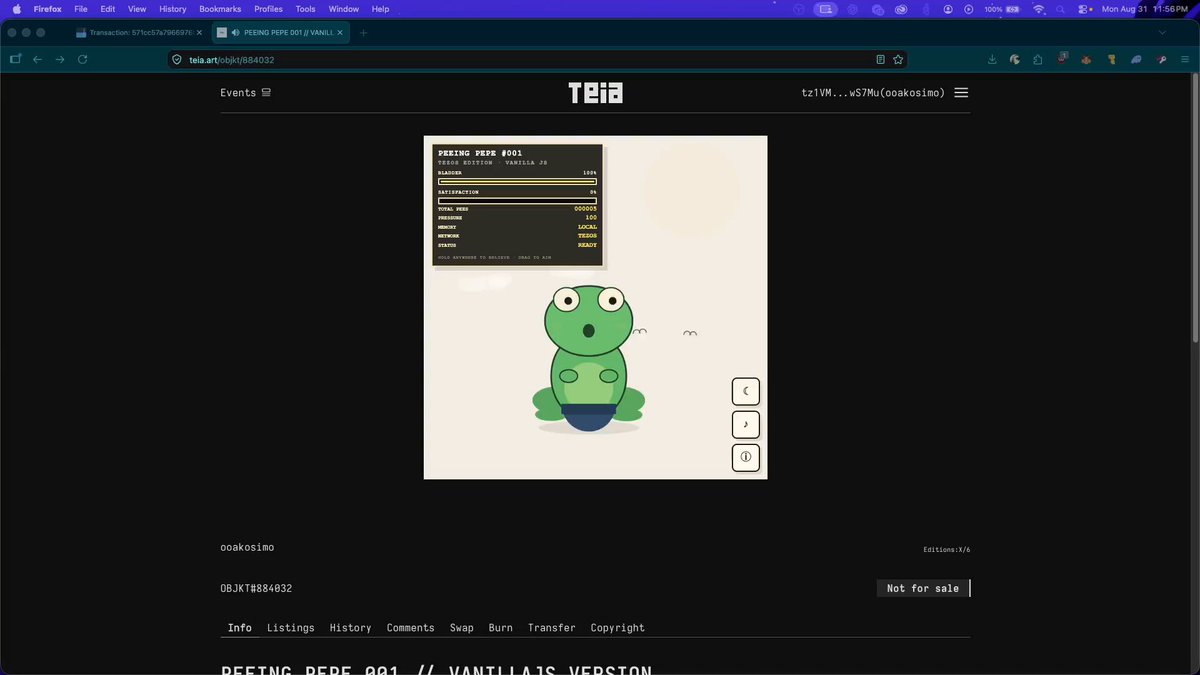
Task: Toggle sound with the music note button
Action: pos(746,424)
